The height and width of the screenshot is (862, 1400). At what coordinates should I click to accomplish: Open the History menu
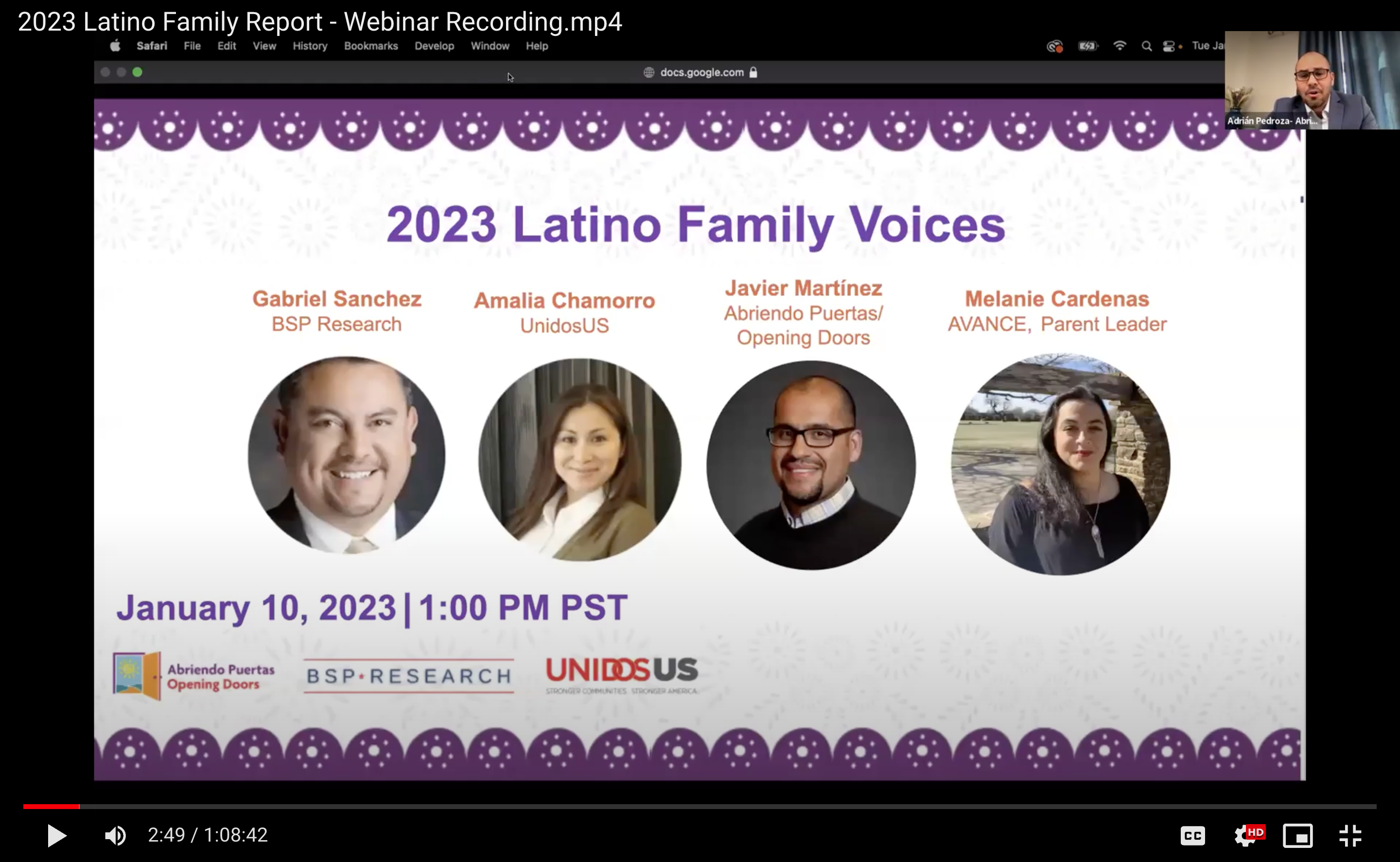pos(310,46)
